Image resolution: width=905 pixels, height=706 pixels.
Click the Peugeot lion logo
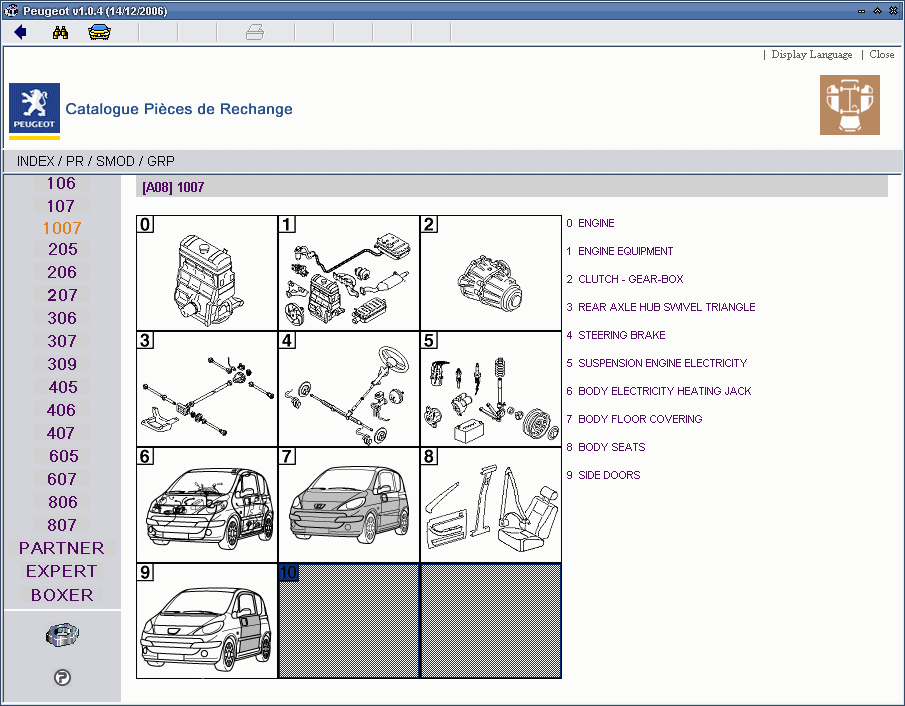point(33,104)
